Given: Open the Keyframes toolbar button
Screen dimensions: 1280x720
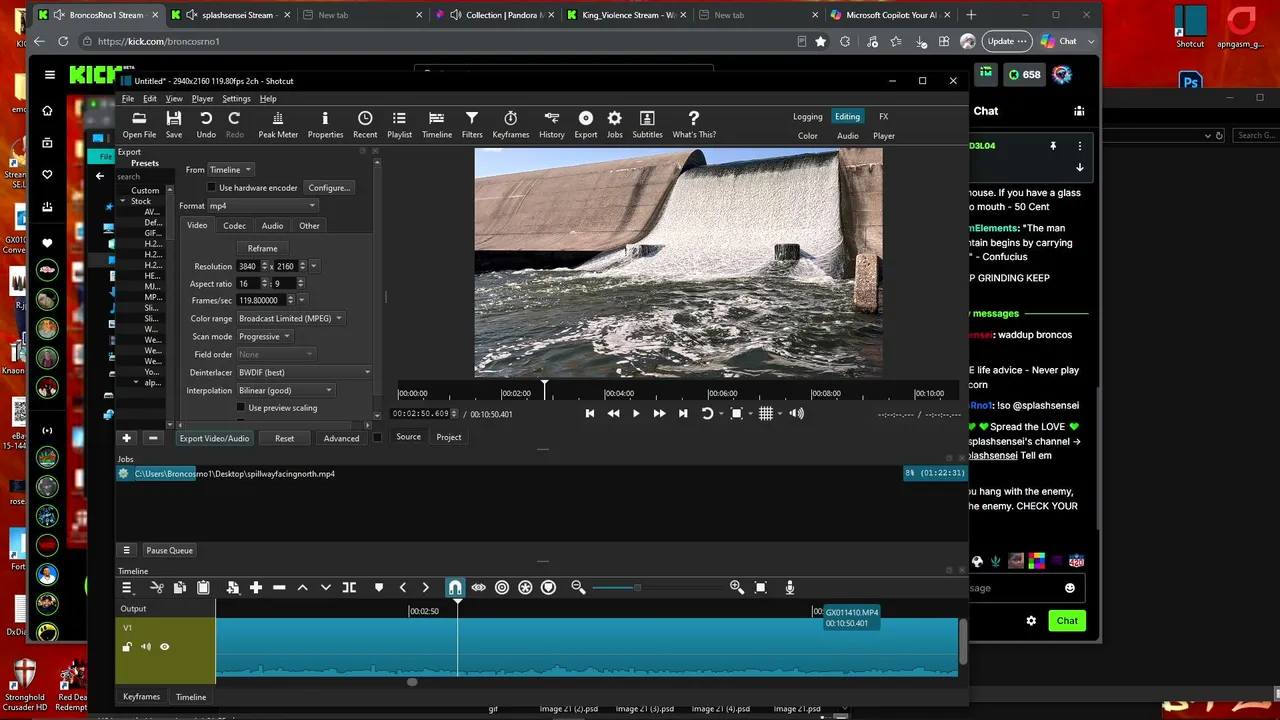Looking at the screenshot, I should click(510, 124).
